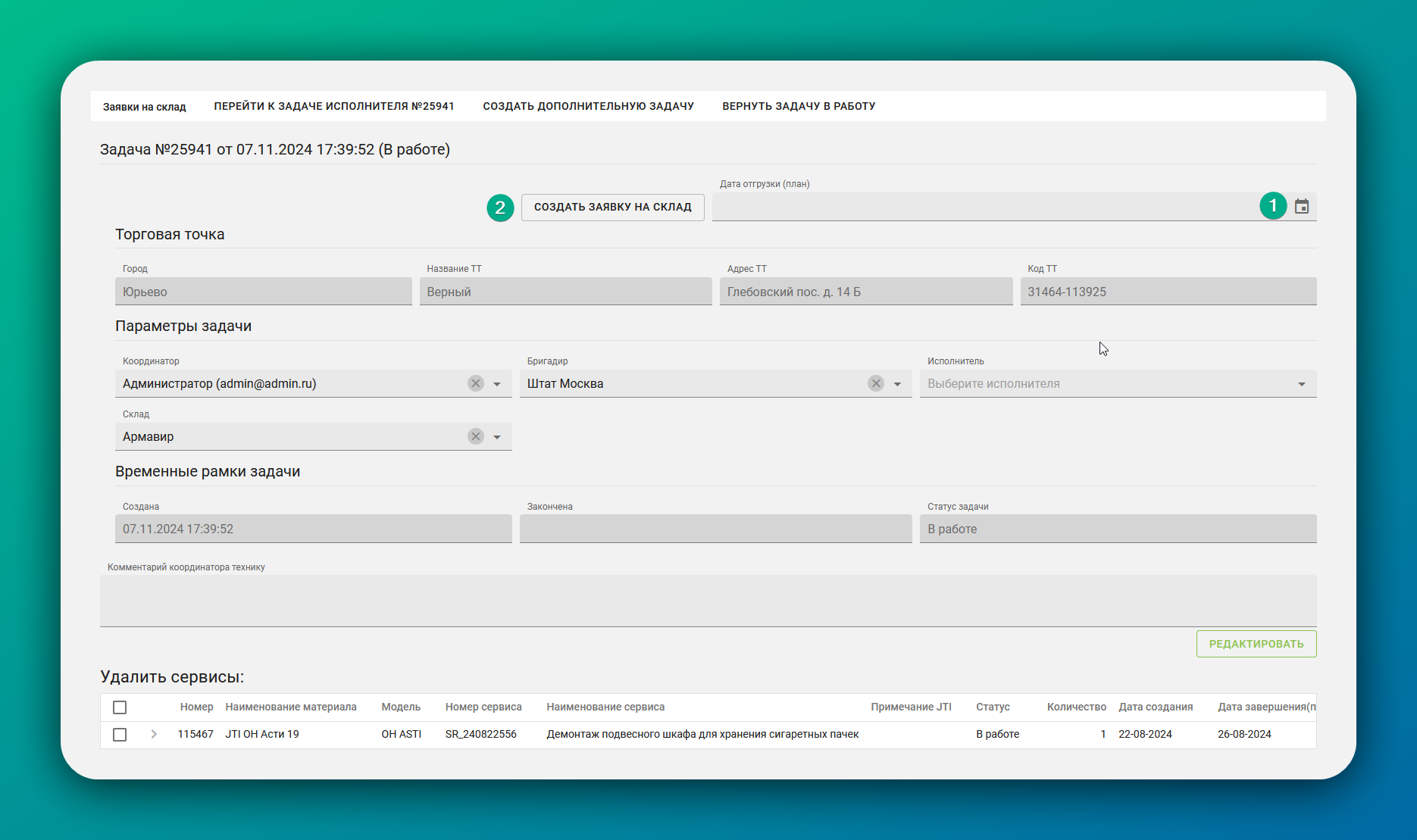Sort by Статус column header
The height and width of the screenshot is (840, 1417).
[993, 707]
